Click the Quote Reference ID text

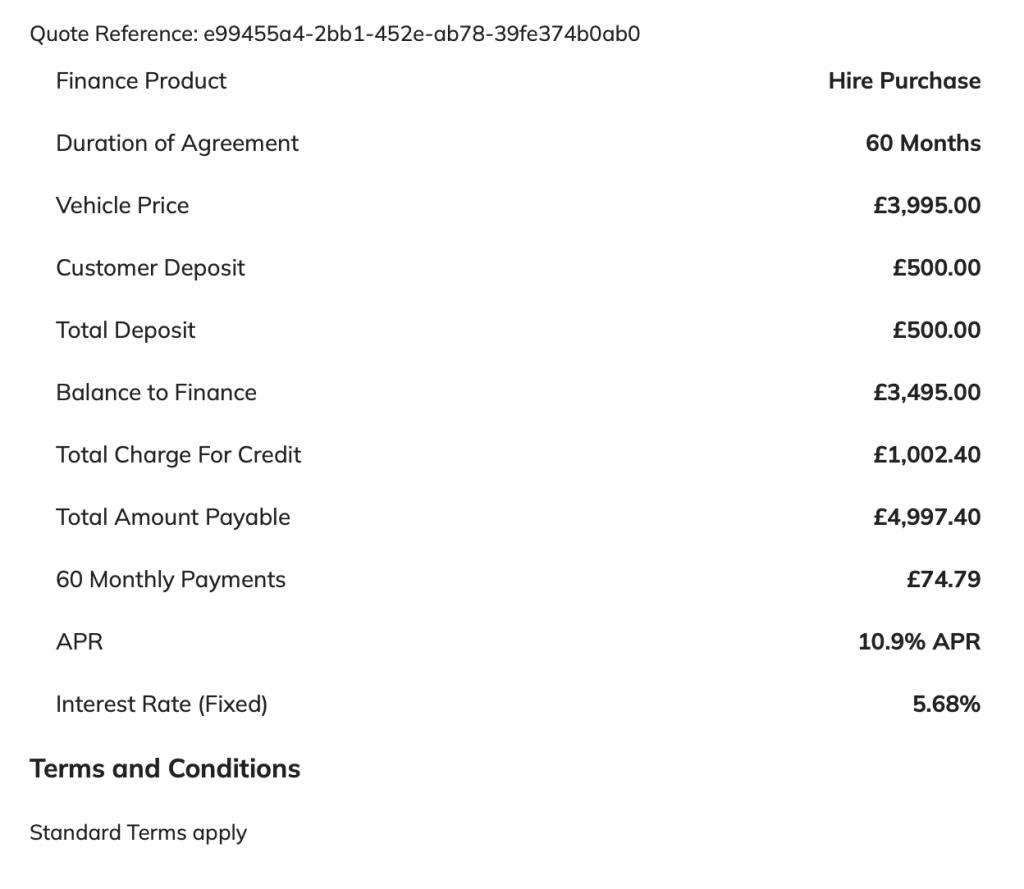pyautogui.click(x=421, y=34)
